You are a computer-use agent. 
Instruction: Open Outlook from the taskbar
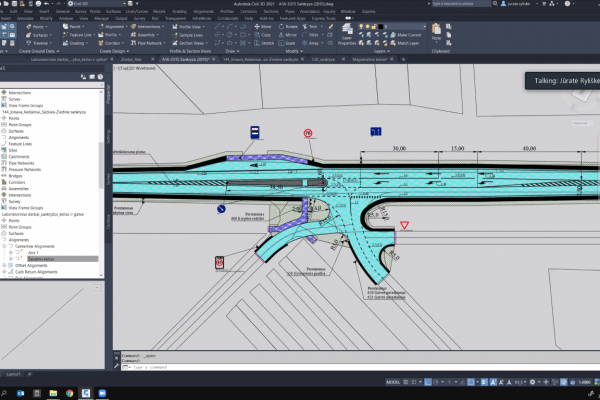coord(21,393)
